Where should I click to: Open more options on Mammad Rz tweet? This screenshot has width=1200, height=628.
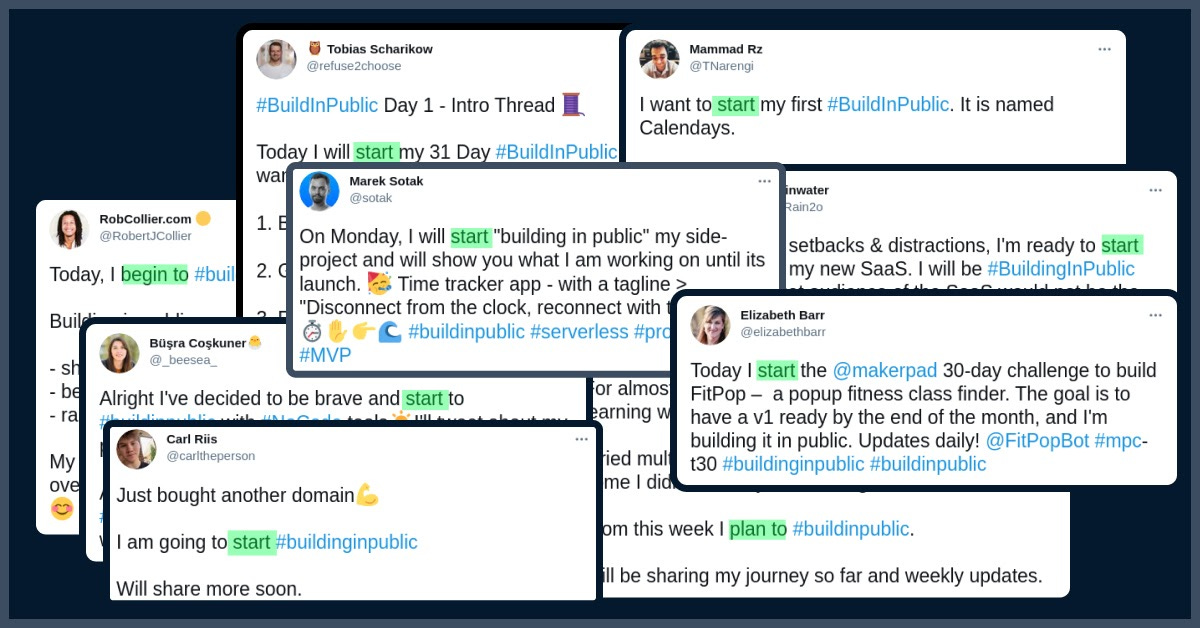pos(1104,49)
